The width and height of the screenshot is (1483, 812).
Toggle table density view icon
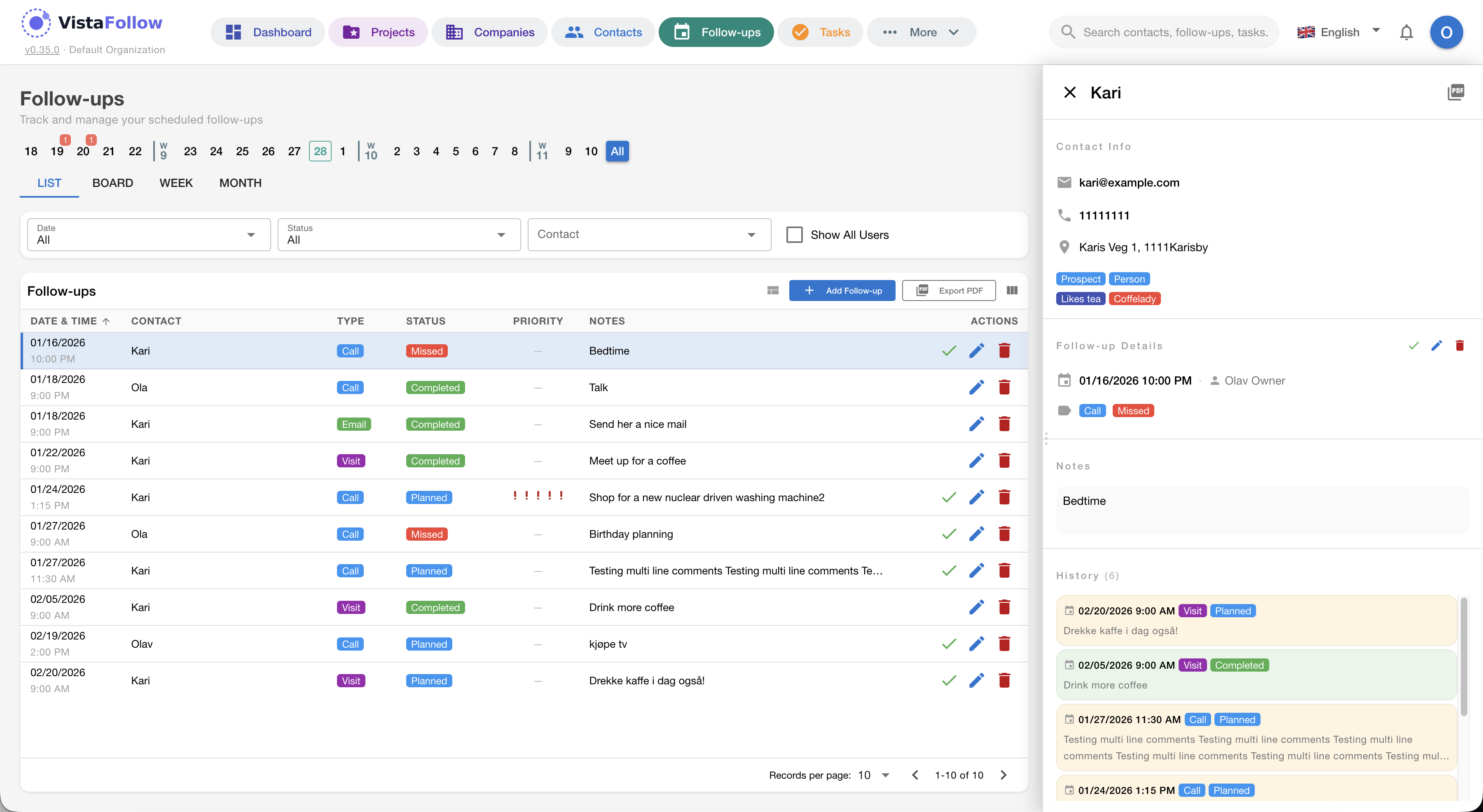772,291
